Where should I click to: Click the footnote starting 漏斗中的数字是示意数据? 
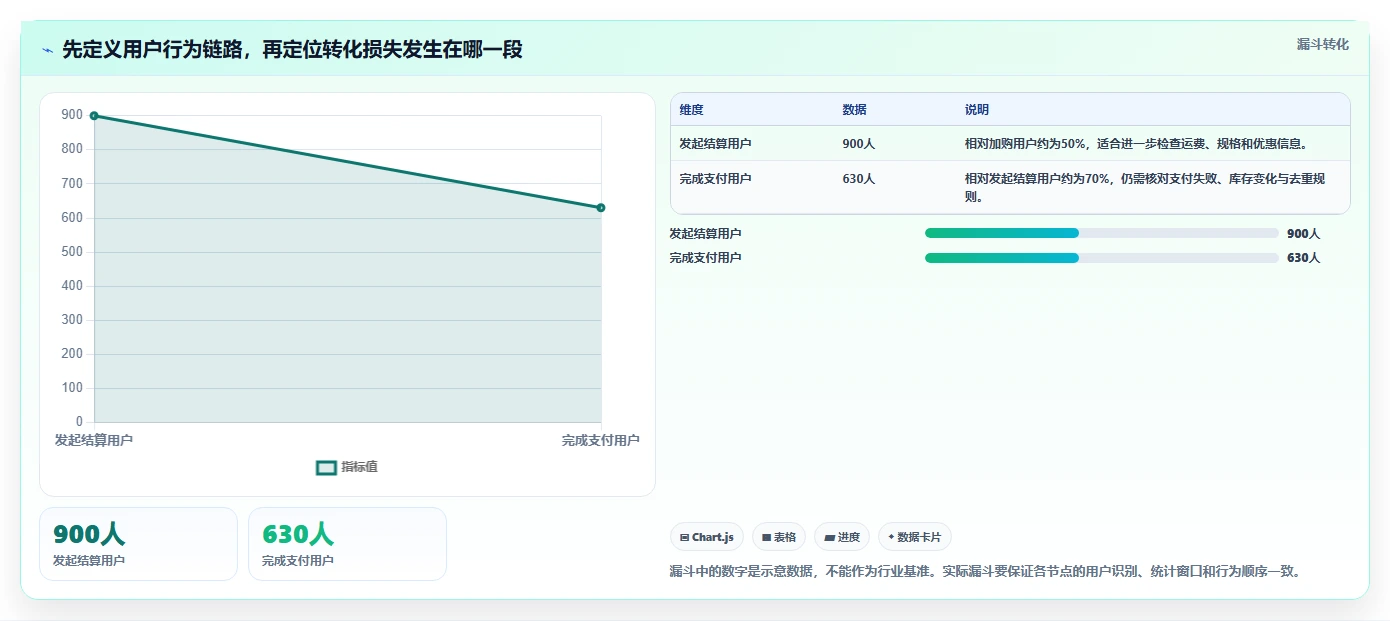pyautogui.click(x=986, y=572)
